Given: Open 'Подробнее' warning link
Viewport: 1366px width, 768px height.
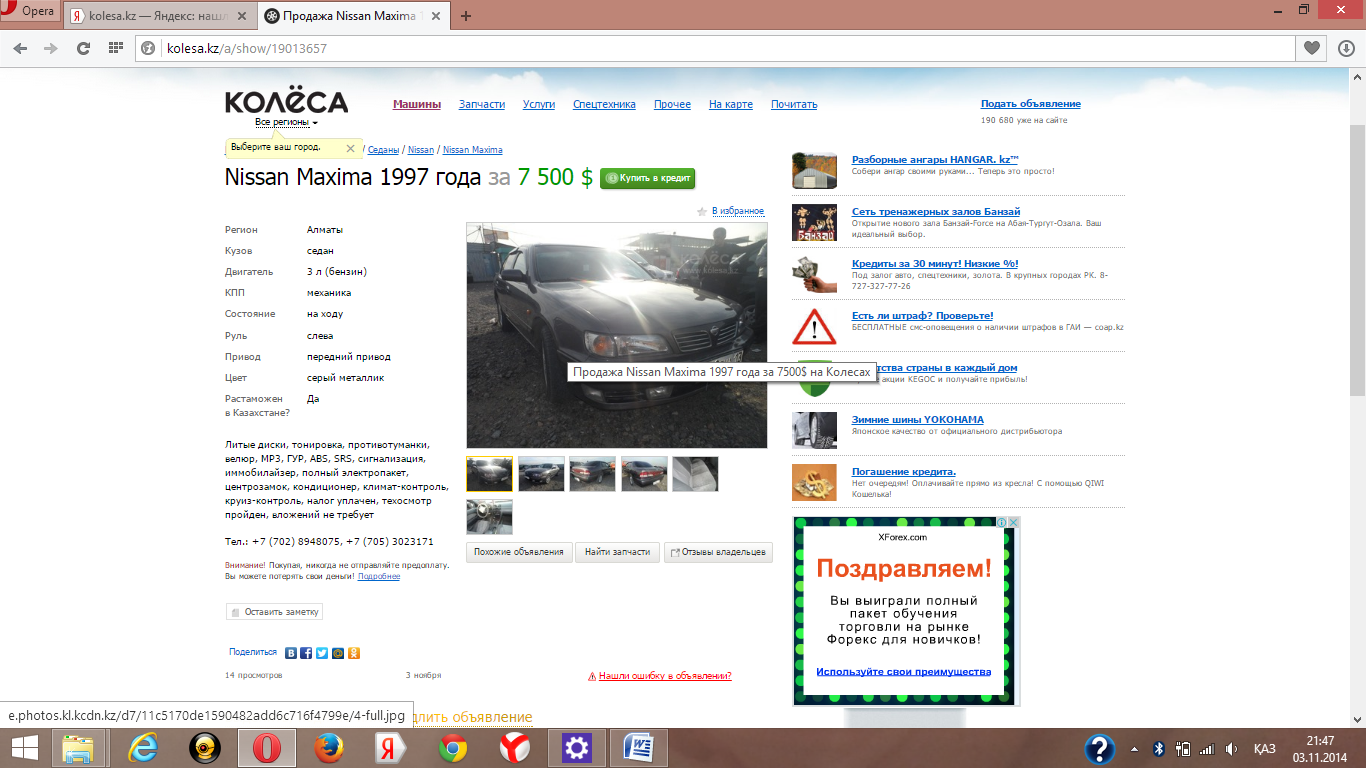Looking at the screenshot, I should click(379, 577).
